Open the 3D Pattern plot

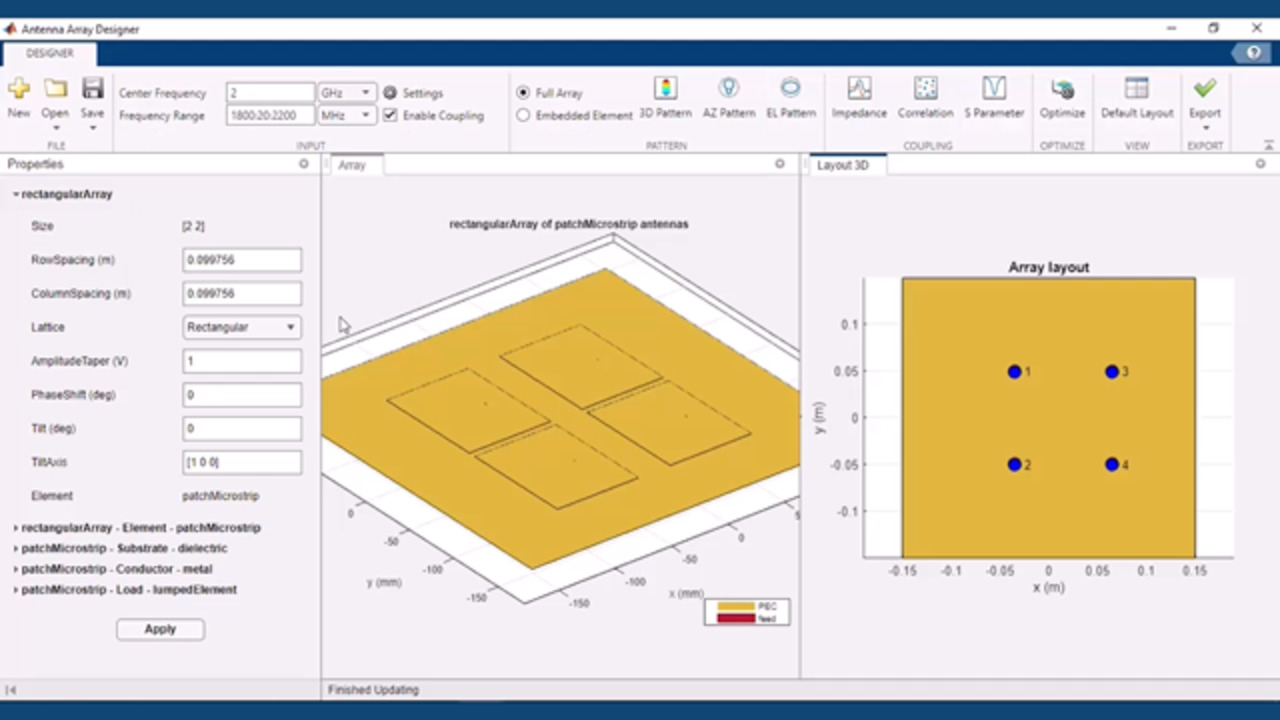point(665,98)
